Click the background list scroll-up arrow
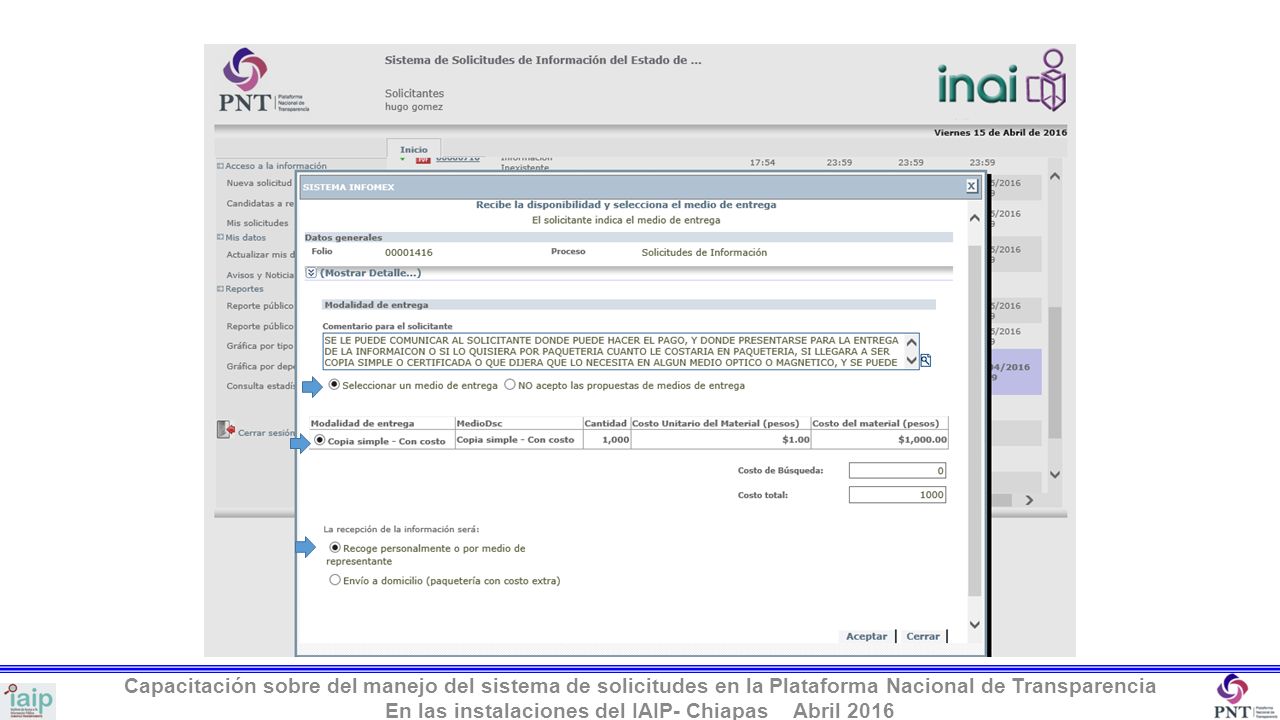The image size is (1280, 720). point(1054,176)
